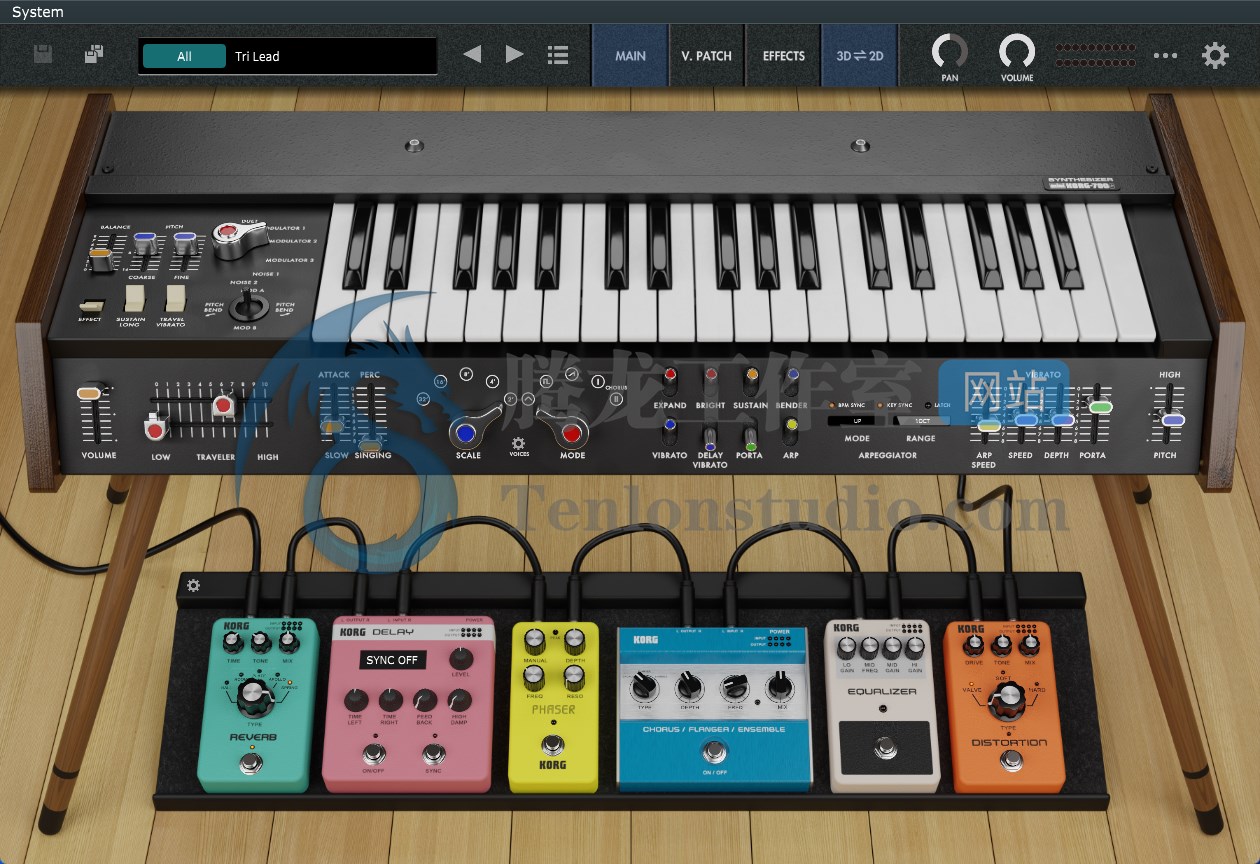This screenshot has height=864, width=1260.
Task: Select the square wave mode icon
Action: coord(546,382)
